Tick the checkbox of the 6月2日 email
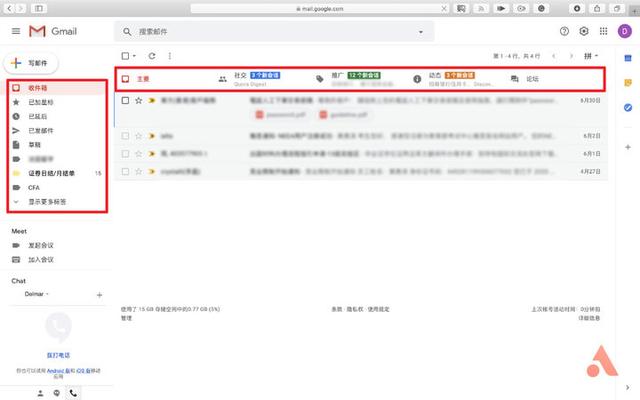 click(x=125, y=136)
